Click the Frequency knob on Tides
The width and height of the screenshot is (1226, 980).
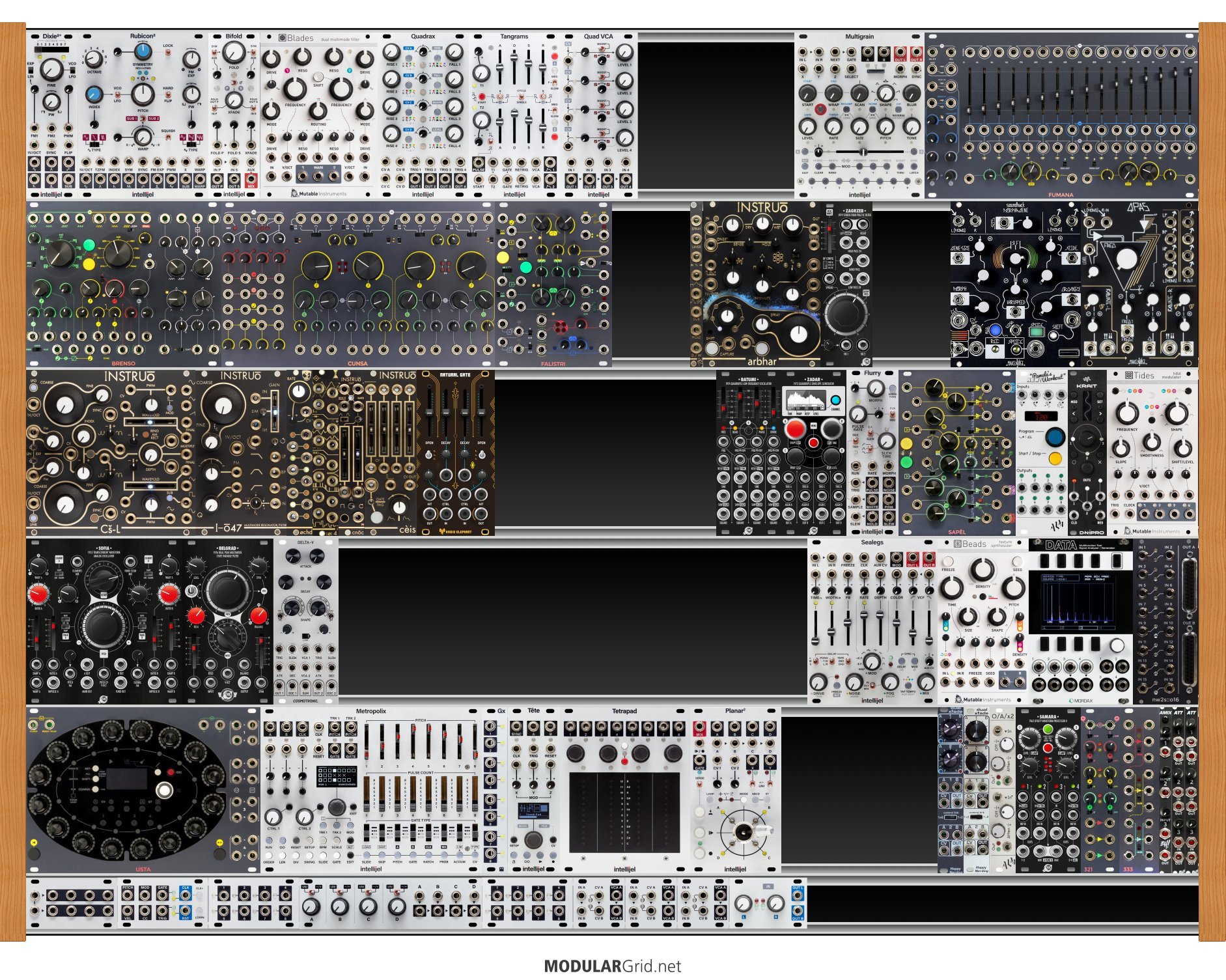[x=1127, y=413]
